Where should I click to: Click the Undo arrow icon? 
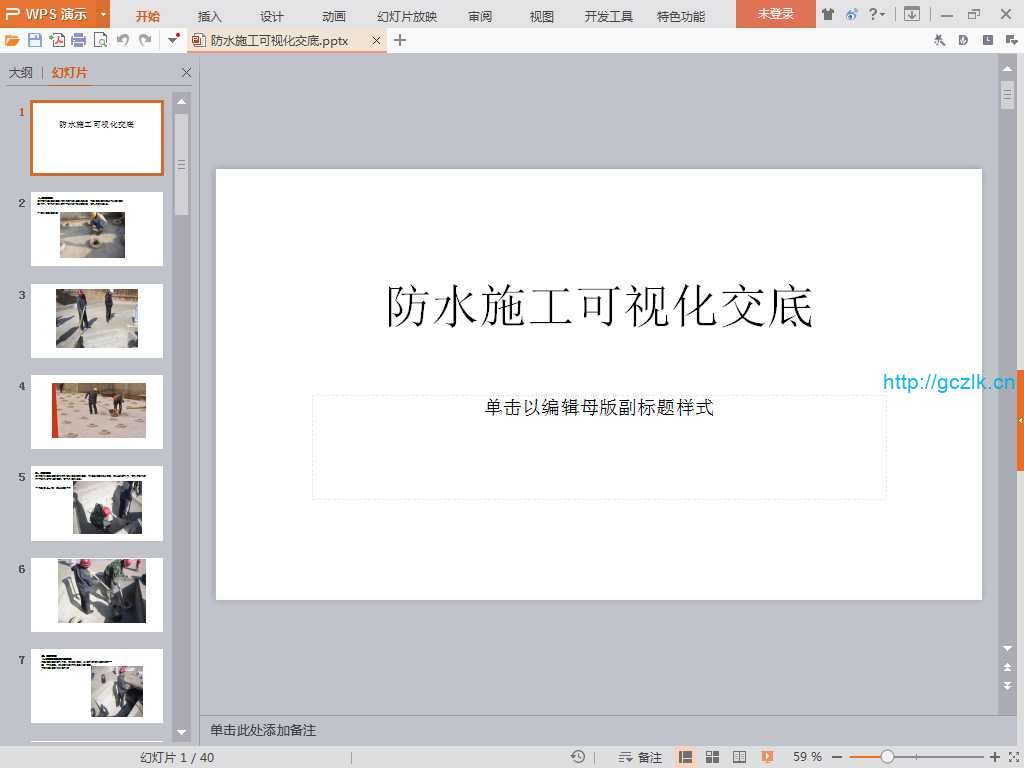[123, 40]
